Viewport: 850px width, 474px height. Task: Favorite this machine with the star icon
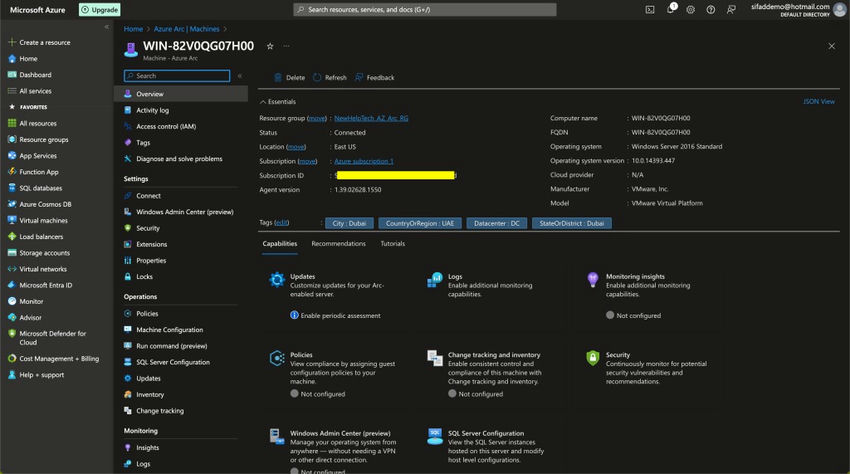pos(270,46)
